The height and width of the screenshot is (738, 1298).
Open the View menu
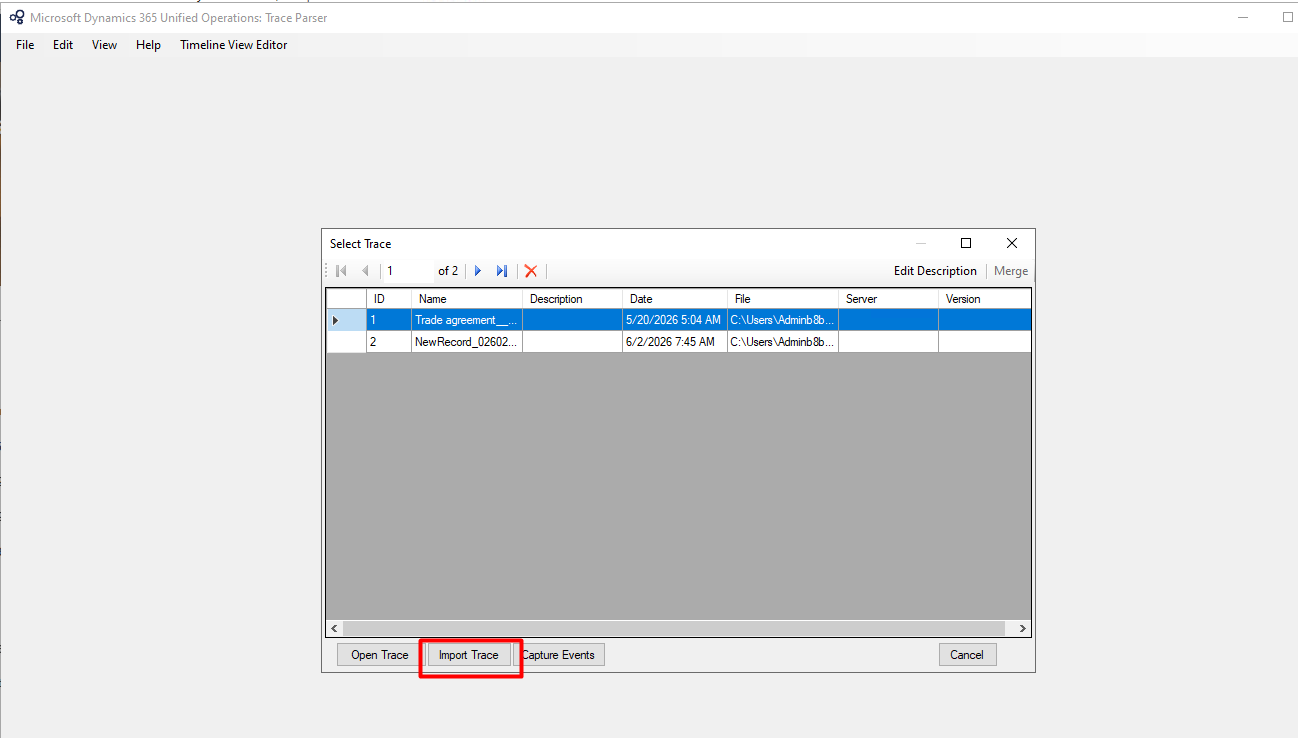point(104,45)
